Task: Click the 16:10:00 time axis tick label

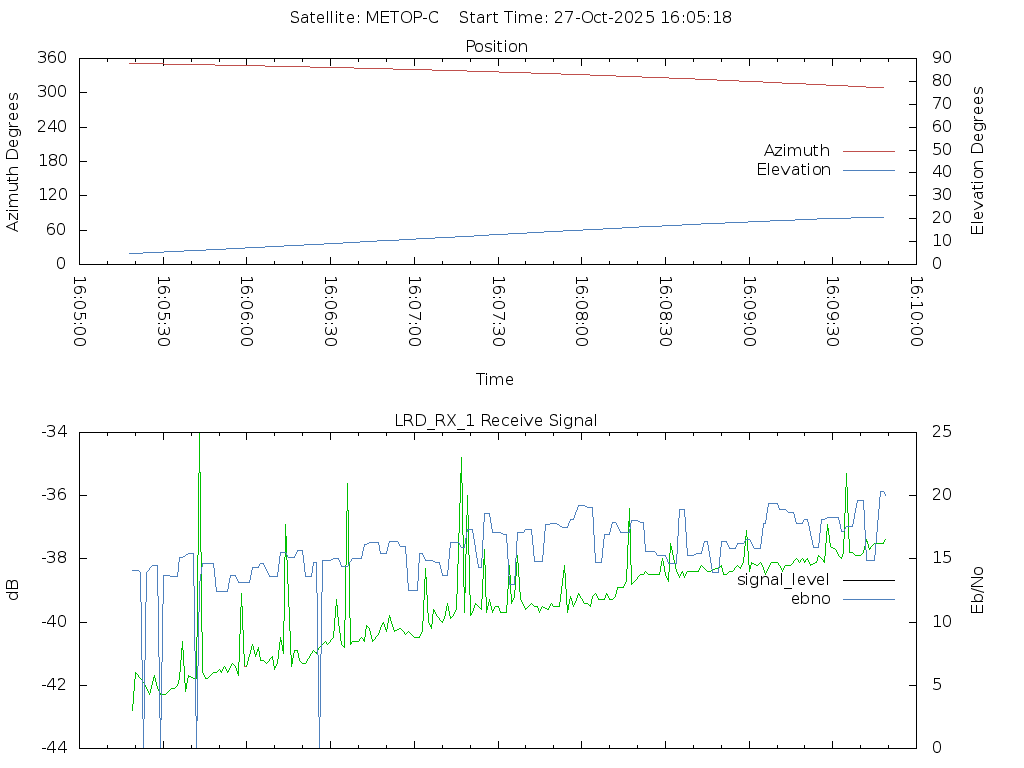Action: [914, 311]
